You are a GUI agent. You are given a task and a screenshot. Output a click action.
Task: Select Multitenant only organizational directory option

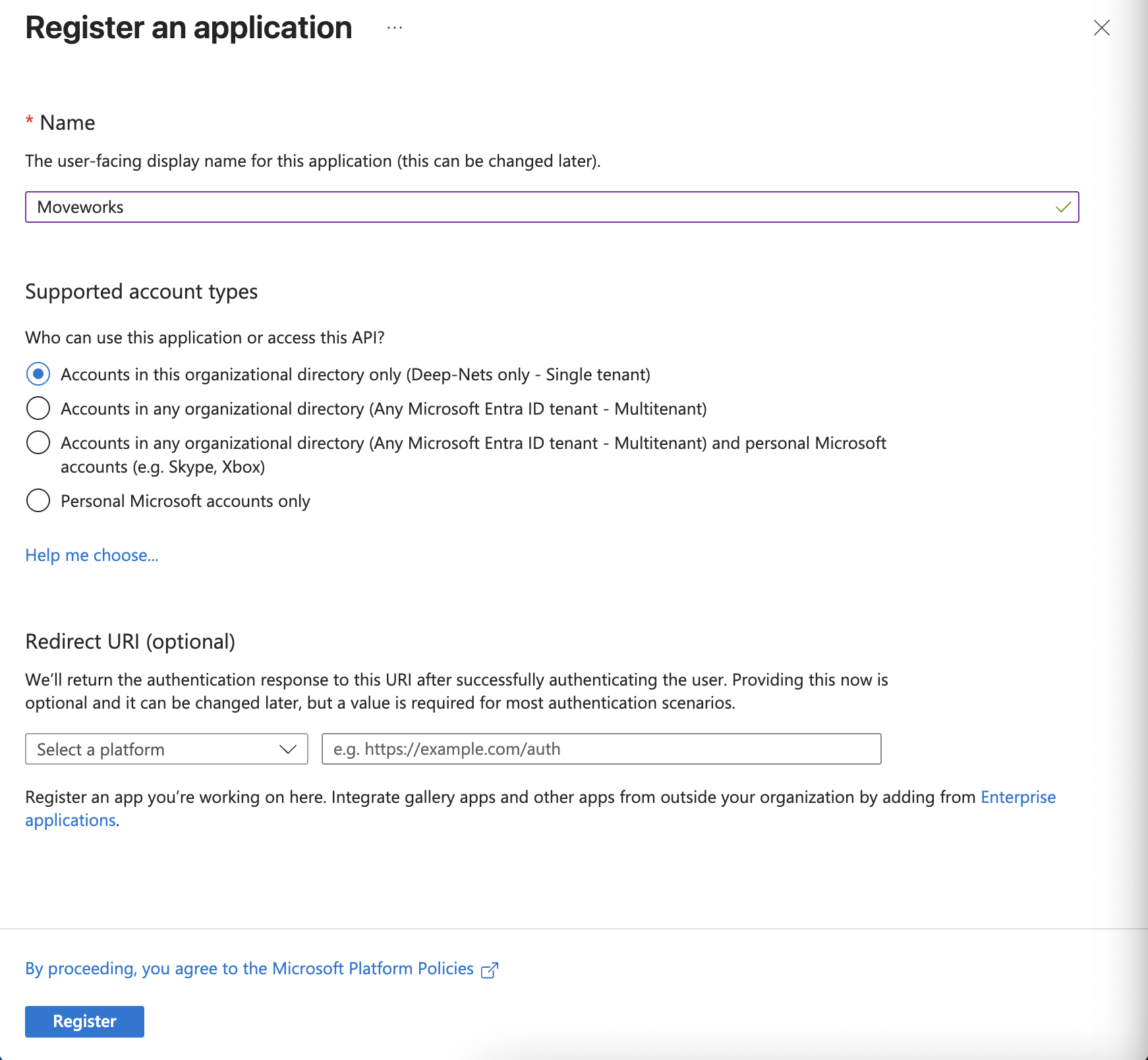38,408
